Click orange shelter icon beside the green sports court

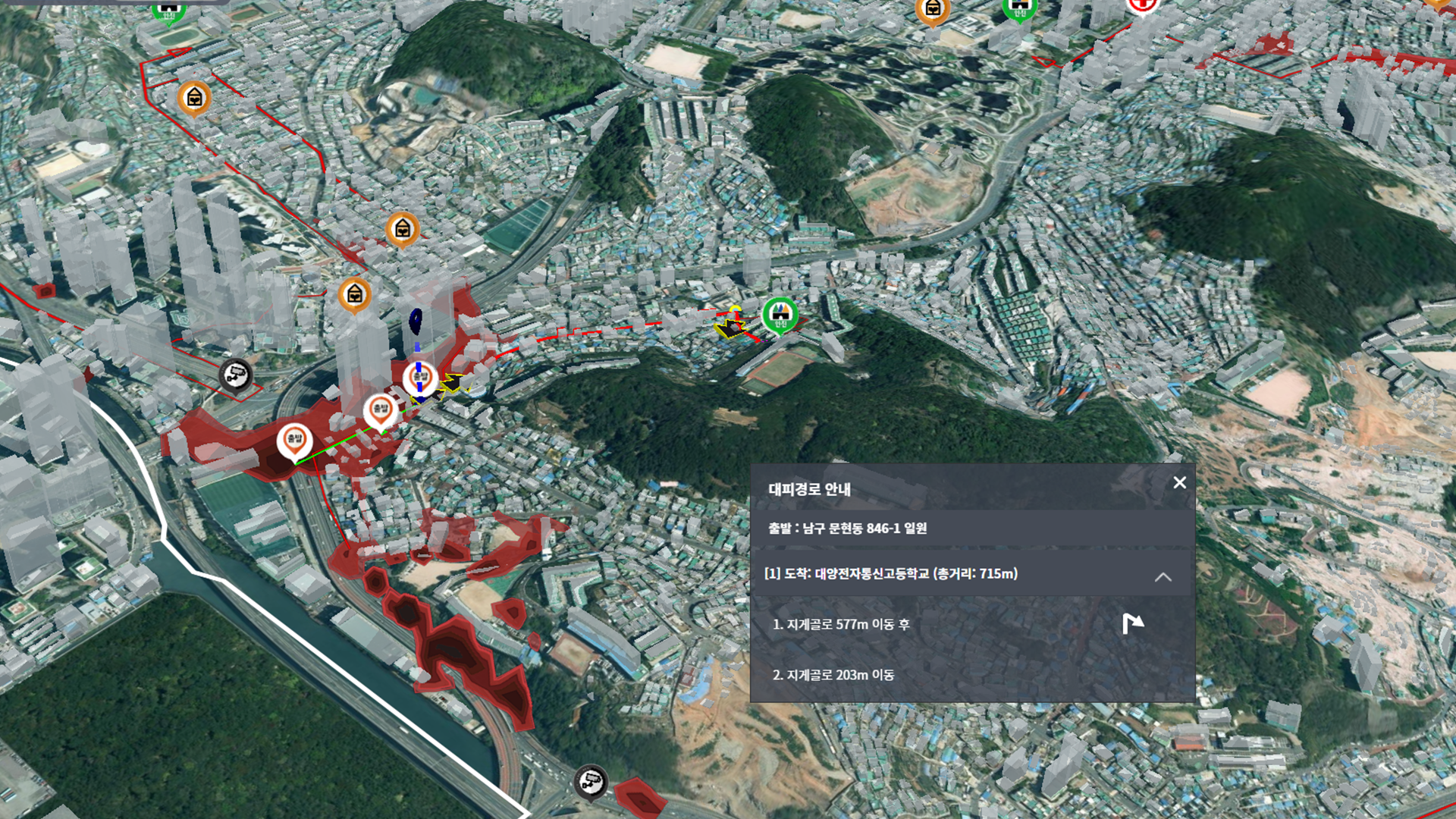(403, 227)
